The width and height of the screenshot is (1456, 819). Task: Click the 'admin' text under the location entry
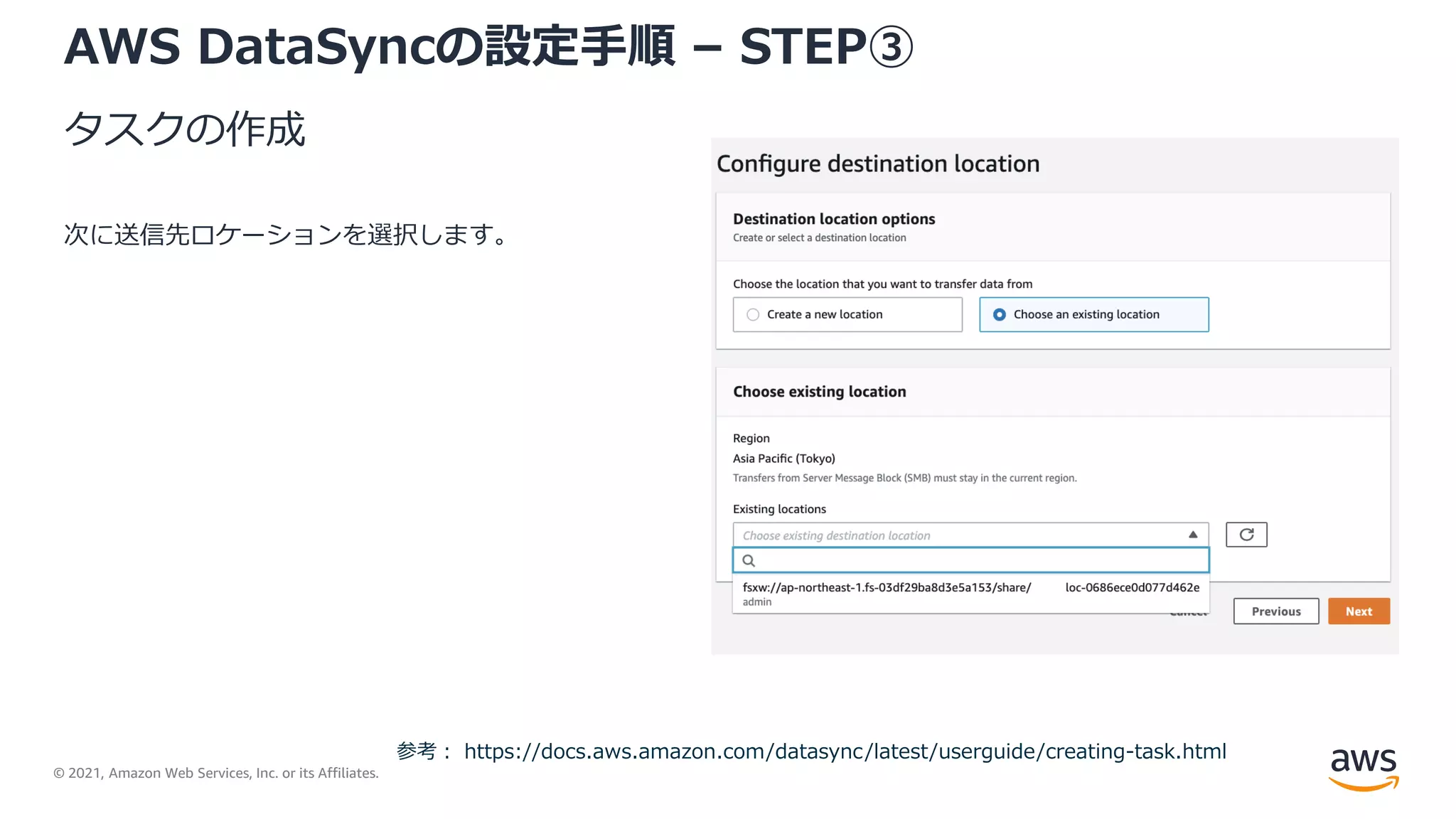(757, 602)
